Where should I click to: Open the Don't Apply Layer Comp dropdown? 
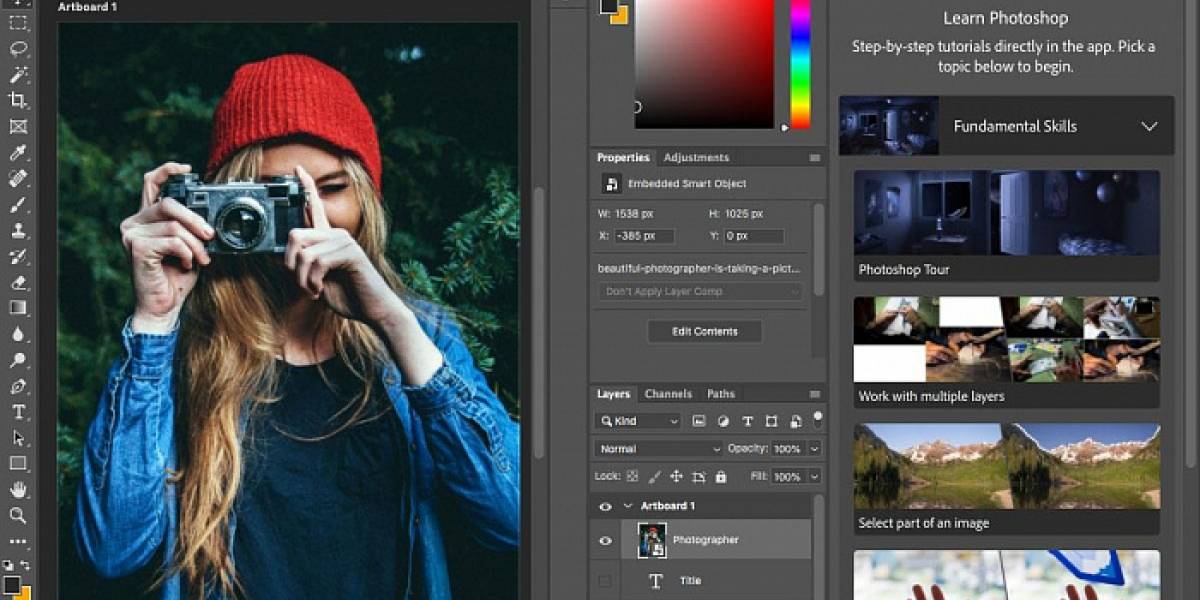(700, 292)
